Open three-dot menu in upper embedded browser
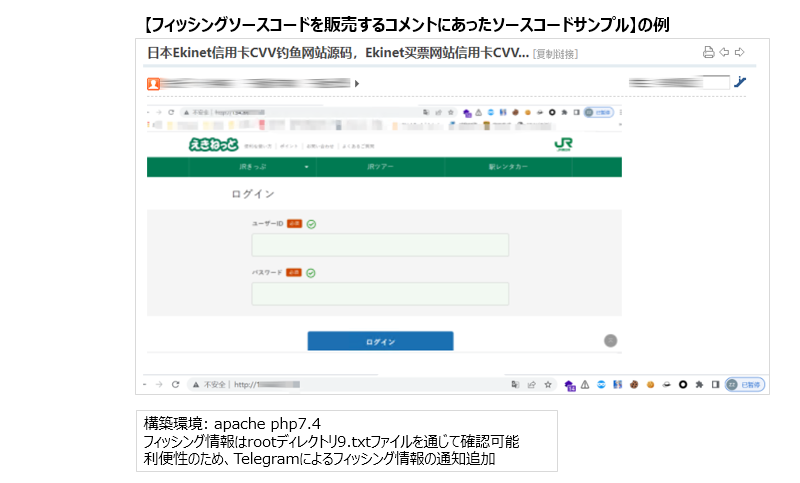800x483 pixels. click(620, 112)
